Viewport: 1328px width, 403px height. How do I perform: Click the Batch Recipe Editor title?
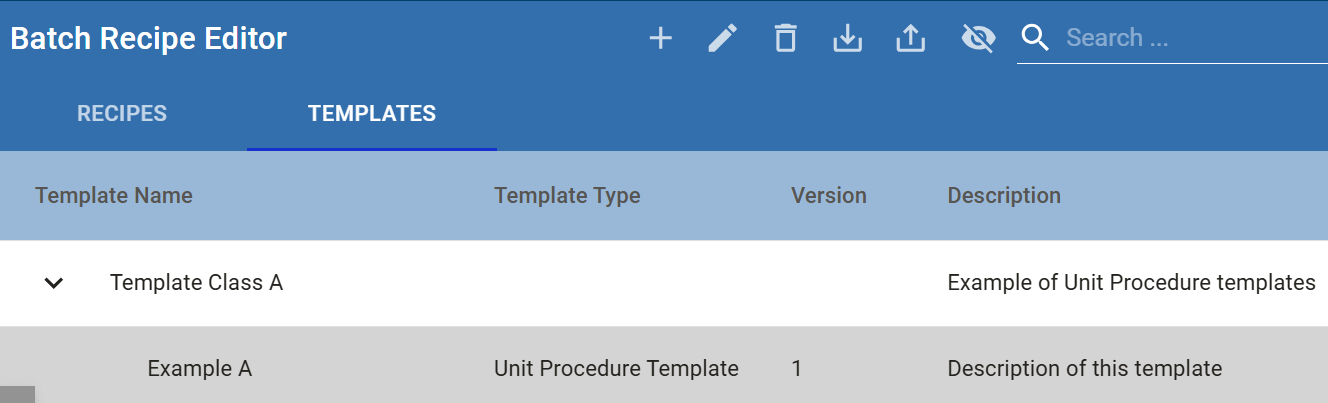[x=149, y=38]
